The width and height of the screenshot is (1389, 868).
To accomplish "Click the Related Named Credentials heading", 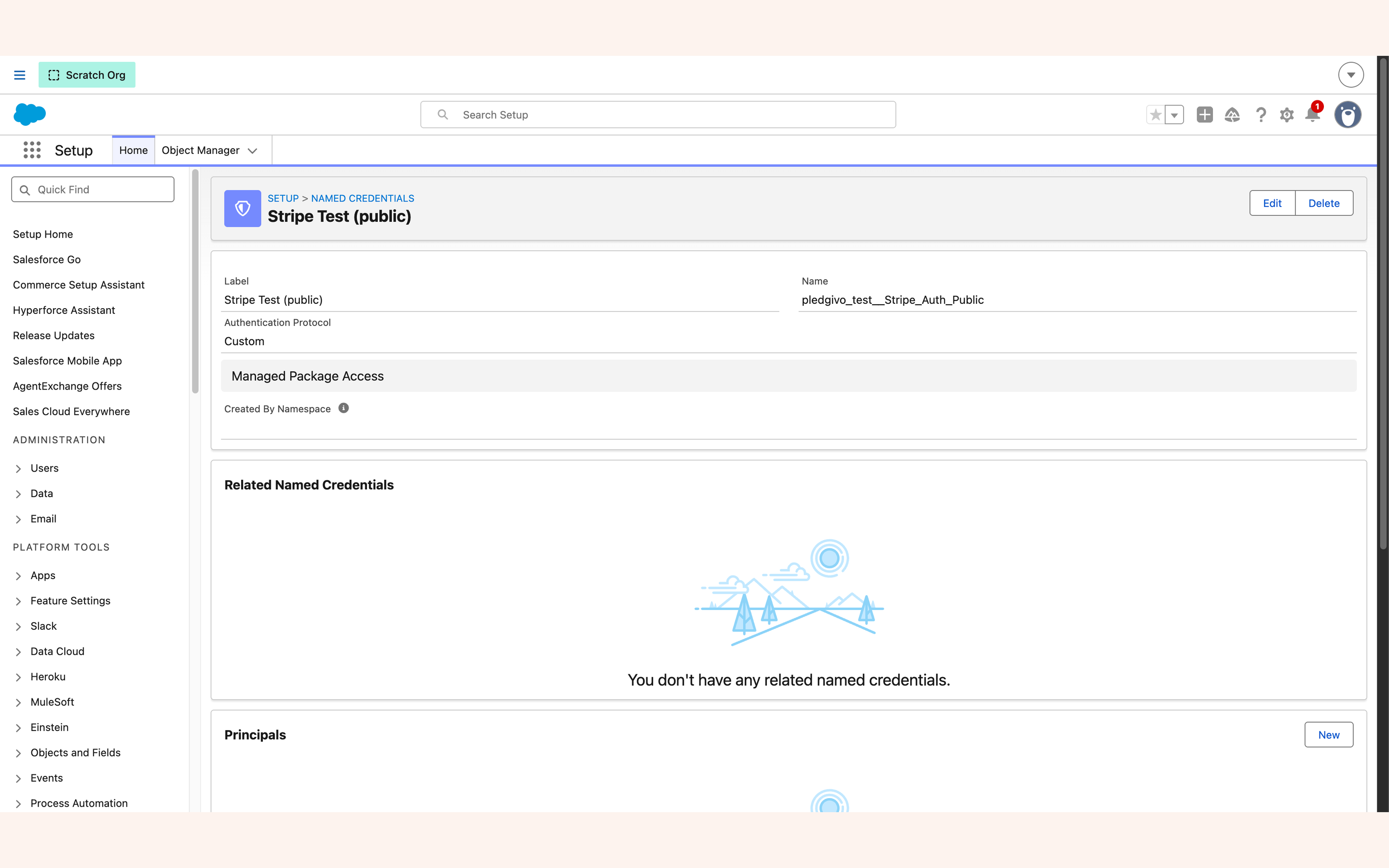I will point(309,485).
